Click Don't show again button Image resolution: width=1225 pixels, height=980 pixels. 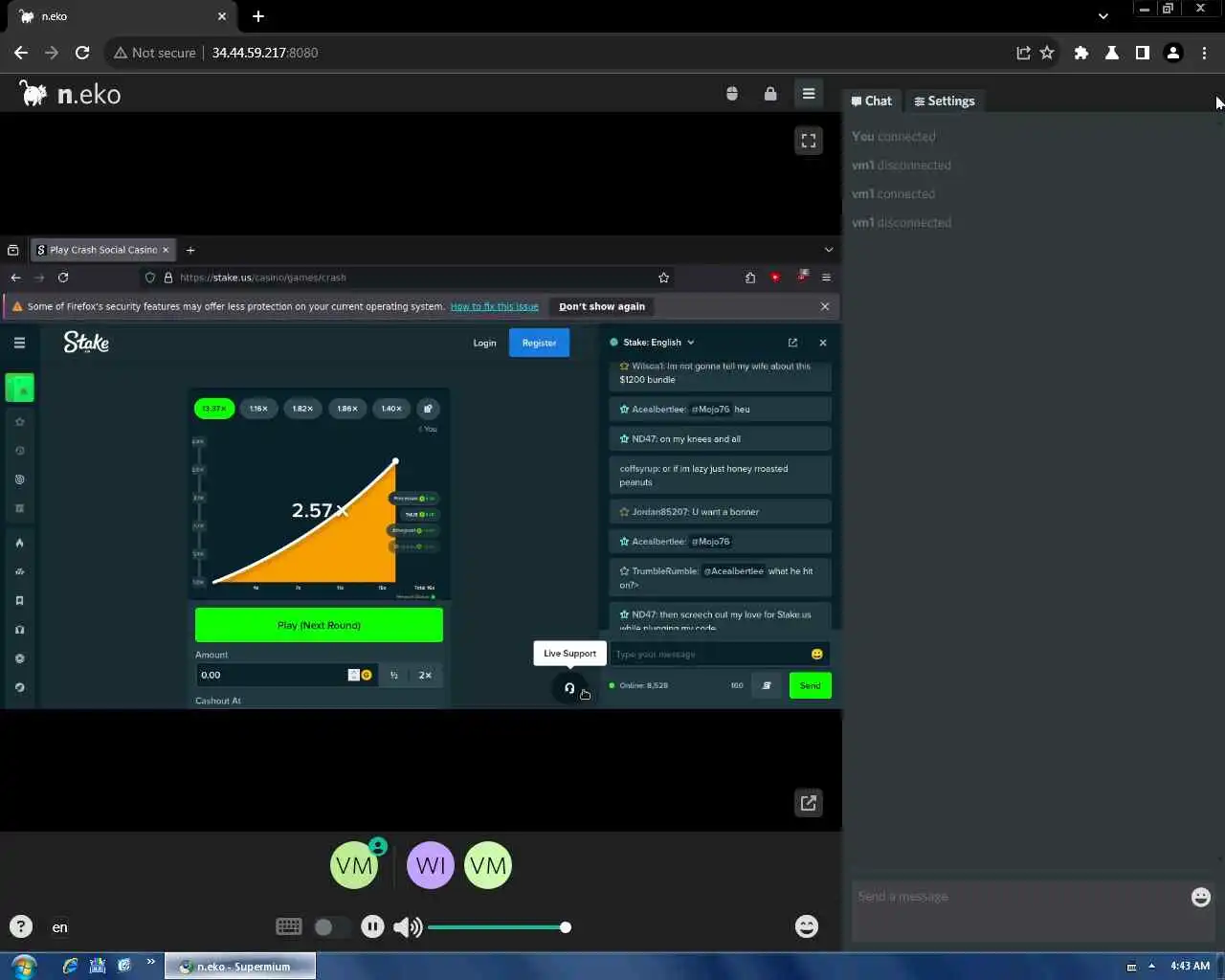(602, 306)
